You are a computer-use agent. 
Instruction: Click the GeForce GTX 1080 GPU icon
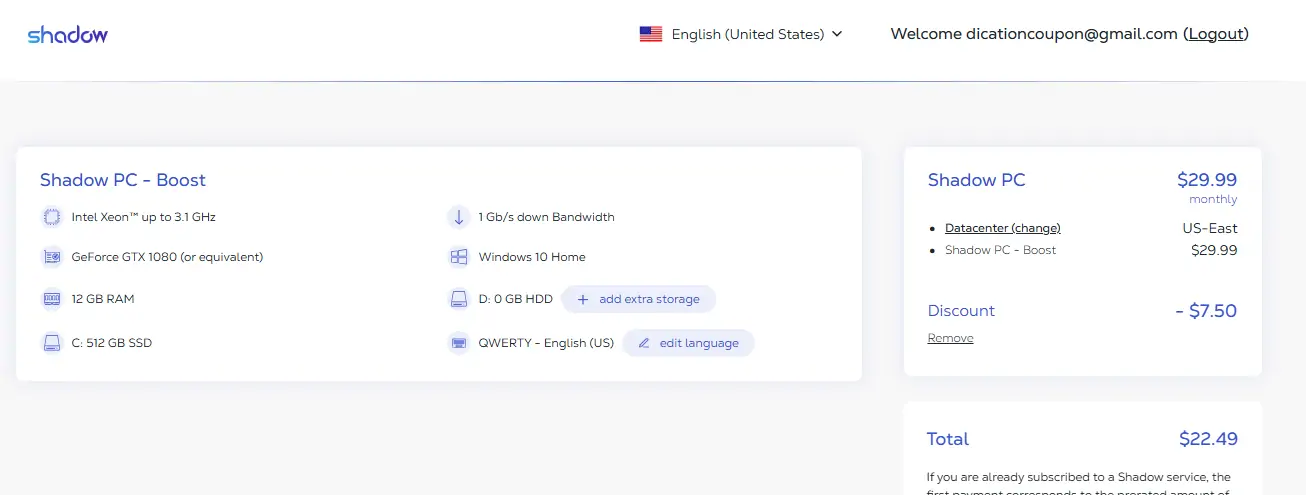click(52, 257)
